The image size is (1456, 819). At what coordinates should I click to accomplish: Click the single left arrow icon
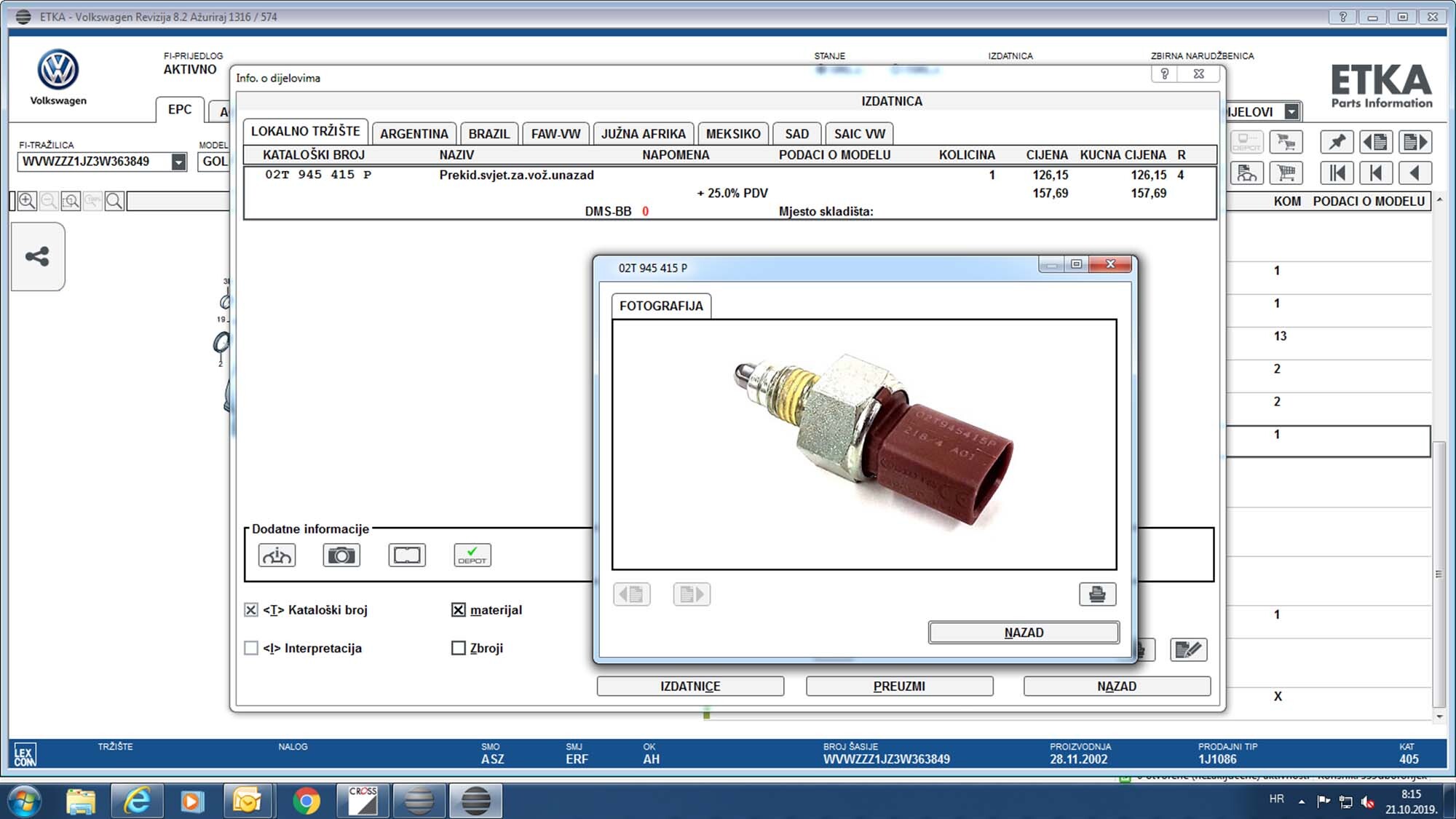click(x=1415, y=173)
